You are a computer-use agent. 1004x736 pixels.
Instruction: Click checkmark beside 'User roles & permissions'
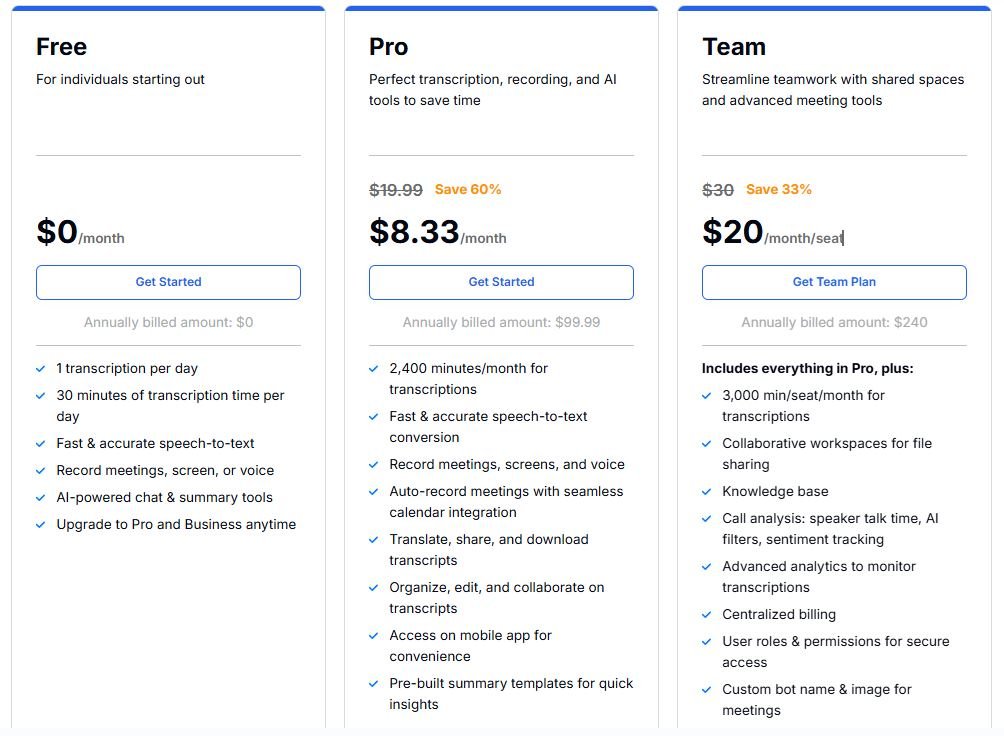click(707, 642)
